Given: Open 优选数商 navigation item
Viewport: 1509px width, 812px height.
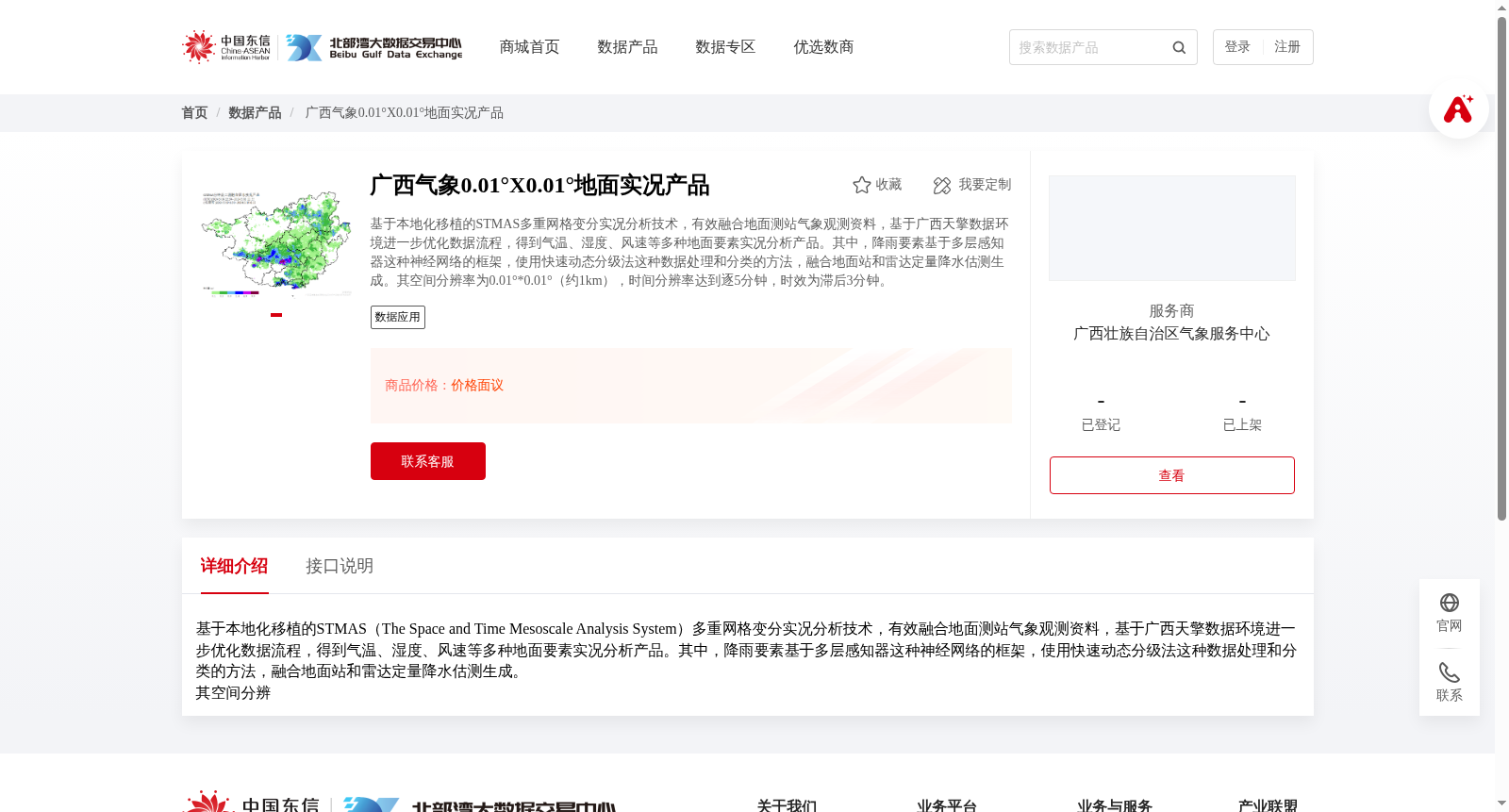Looking at the screenshot, I should pos(823,47).
